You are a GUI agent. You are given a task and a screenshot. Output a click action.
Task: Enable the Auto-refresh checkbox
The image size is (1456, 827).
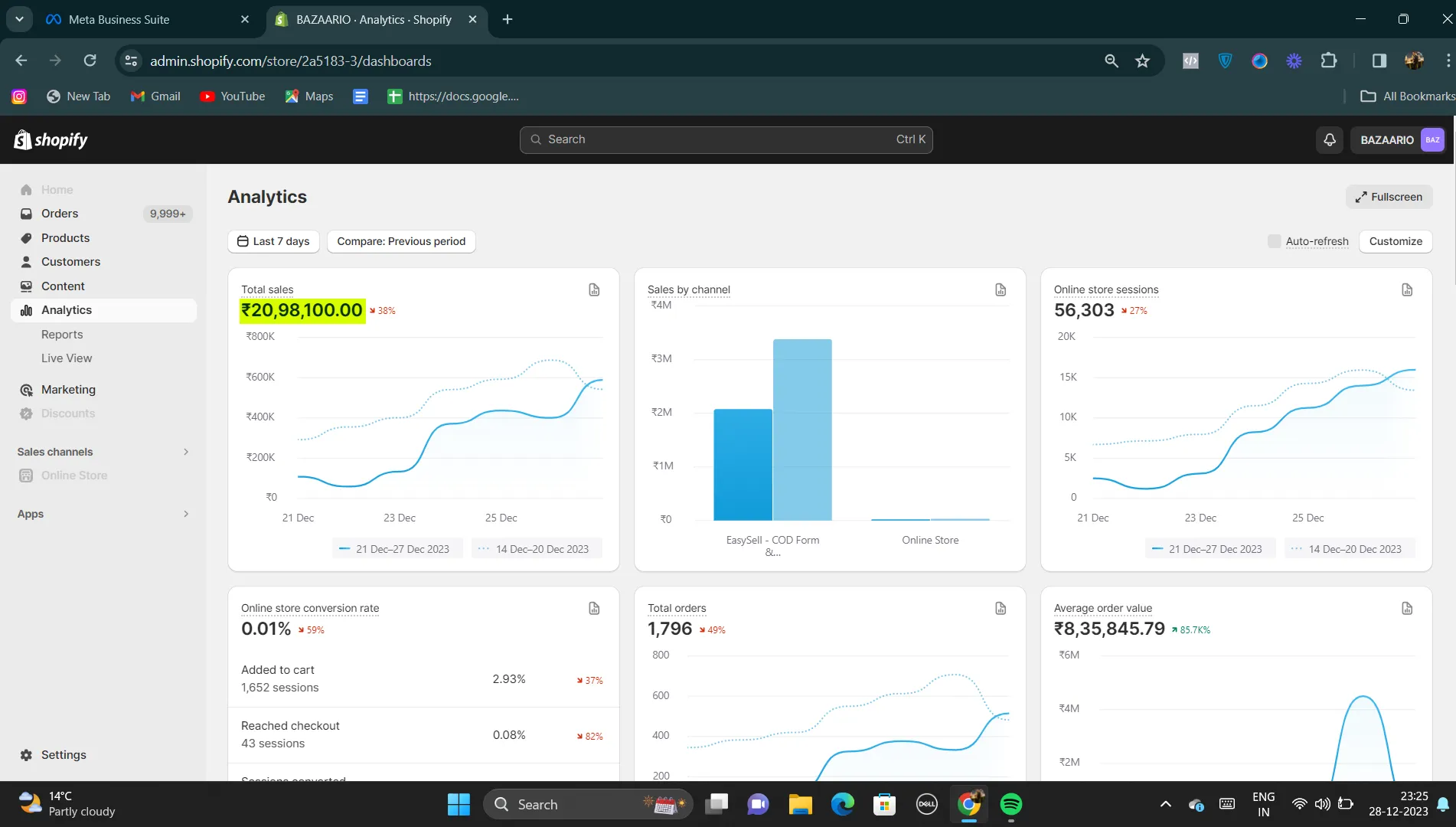pyautogui.click(x=1275, y=241)
